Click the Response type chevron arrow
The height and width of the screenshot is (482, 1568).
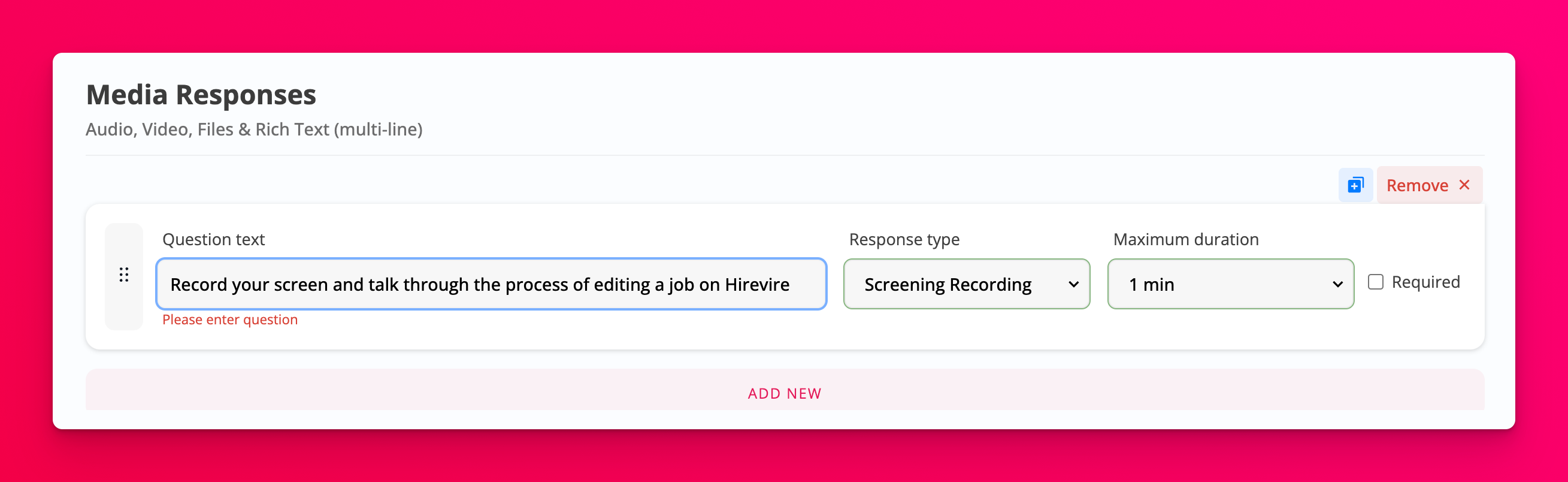[x=1074, y=285]
